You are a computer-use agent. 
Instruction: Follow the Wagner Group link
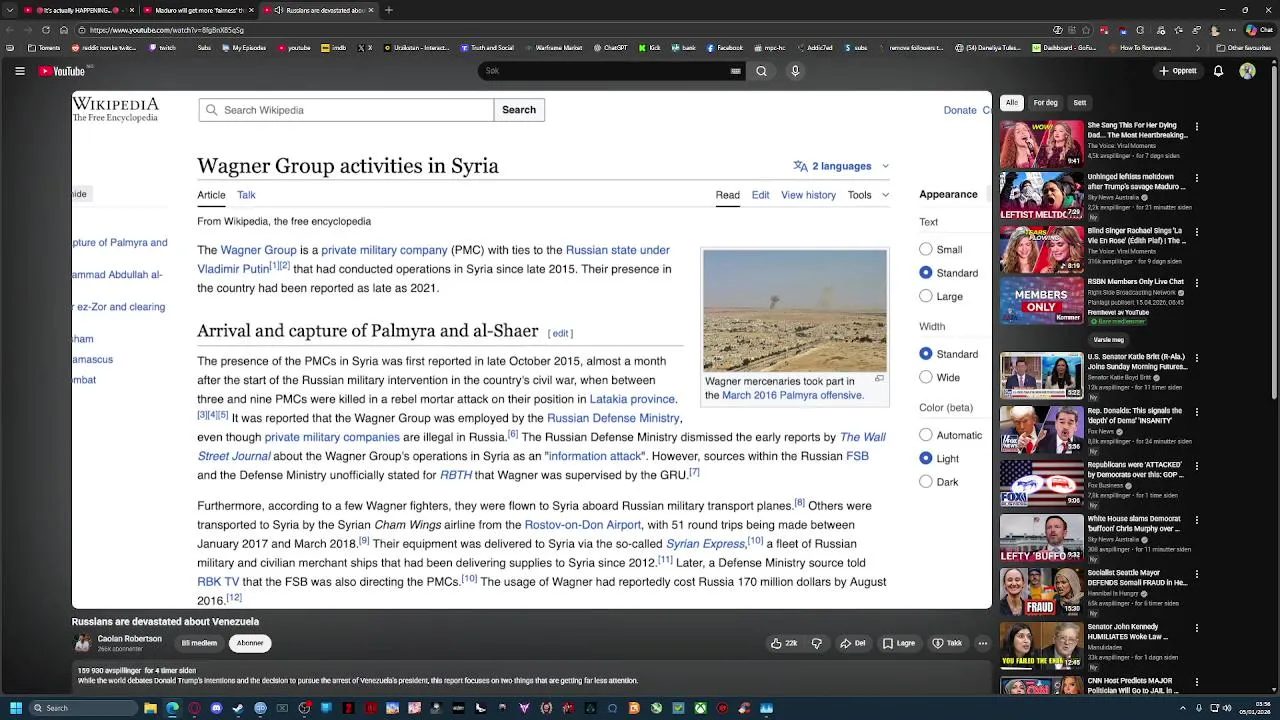(258, 250)
